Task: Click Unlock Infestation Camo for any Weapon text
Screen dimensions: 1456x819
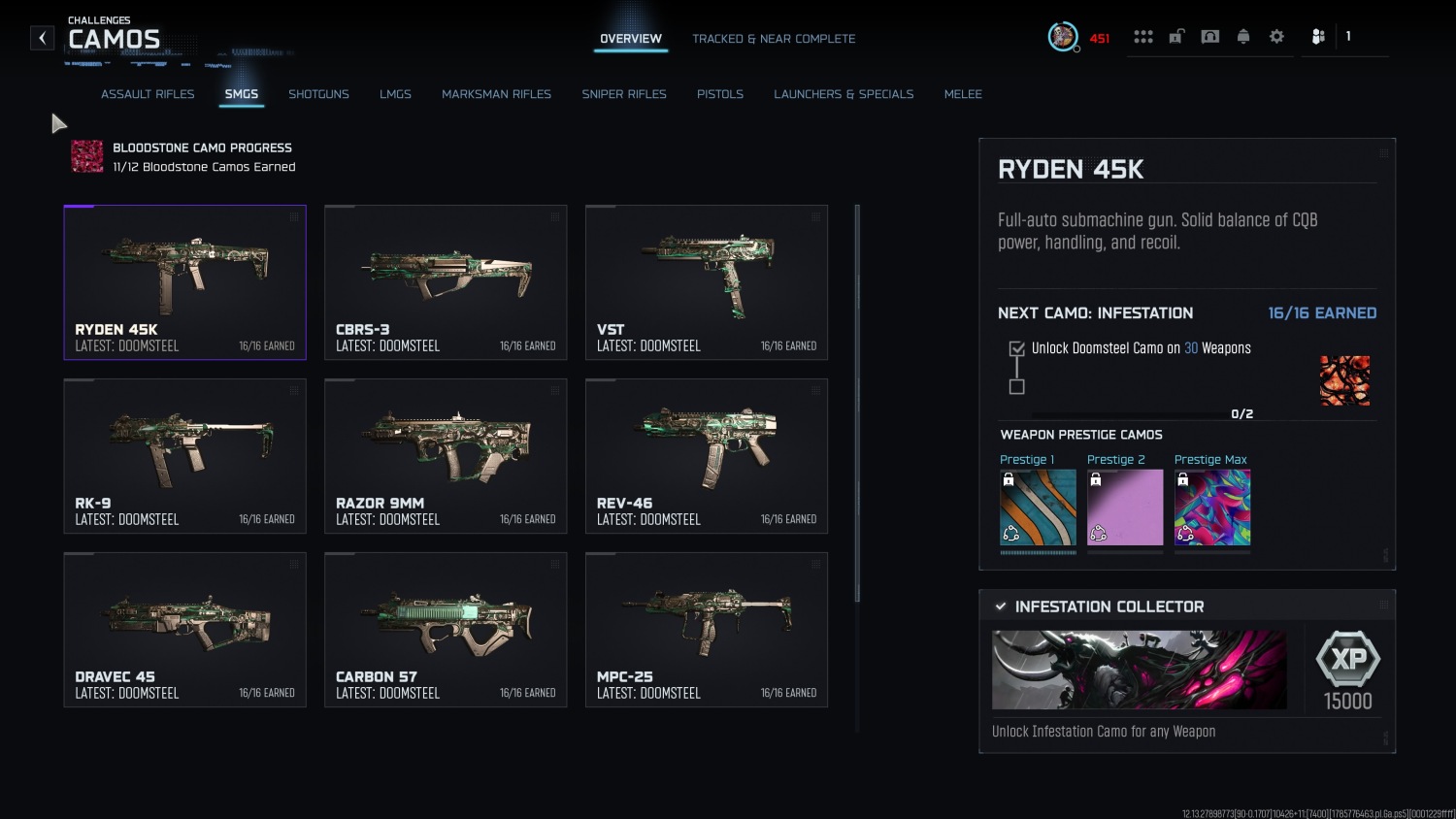Action: click(x=1104, y=732)
